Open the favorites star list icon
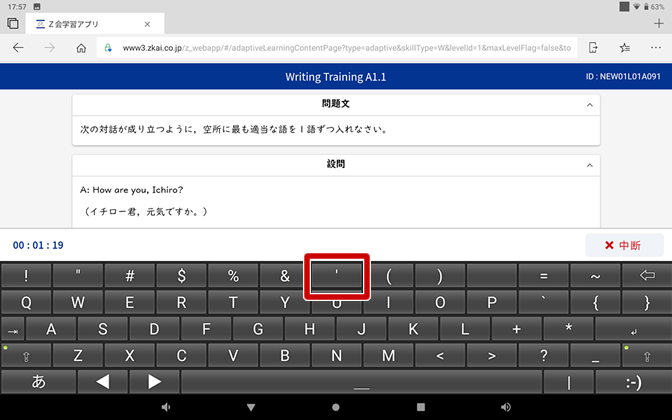The width and height of the screenshot is (672, 420). coord(625,48)
